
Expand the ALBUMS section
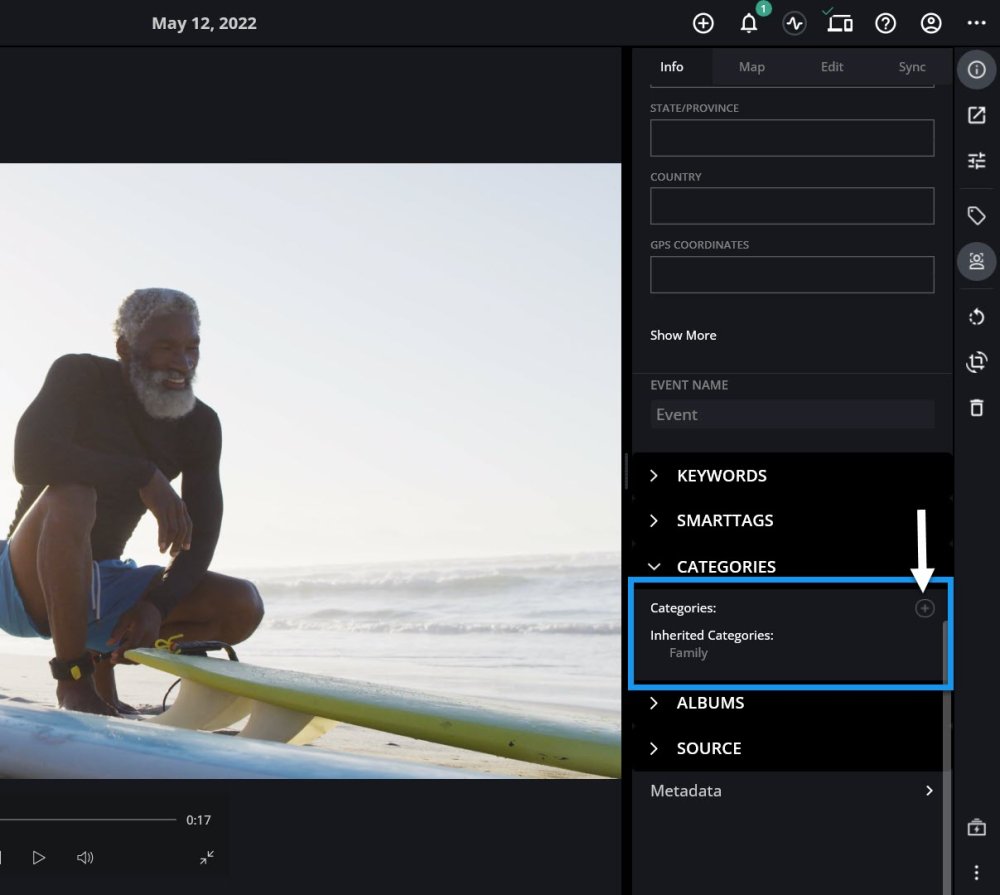tap(710, 703)
